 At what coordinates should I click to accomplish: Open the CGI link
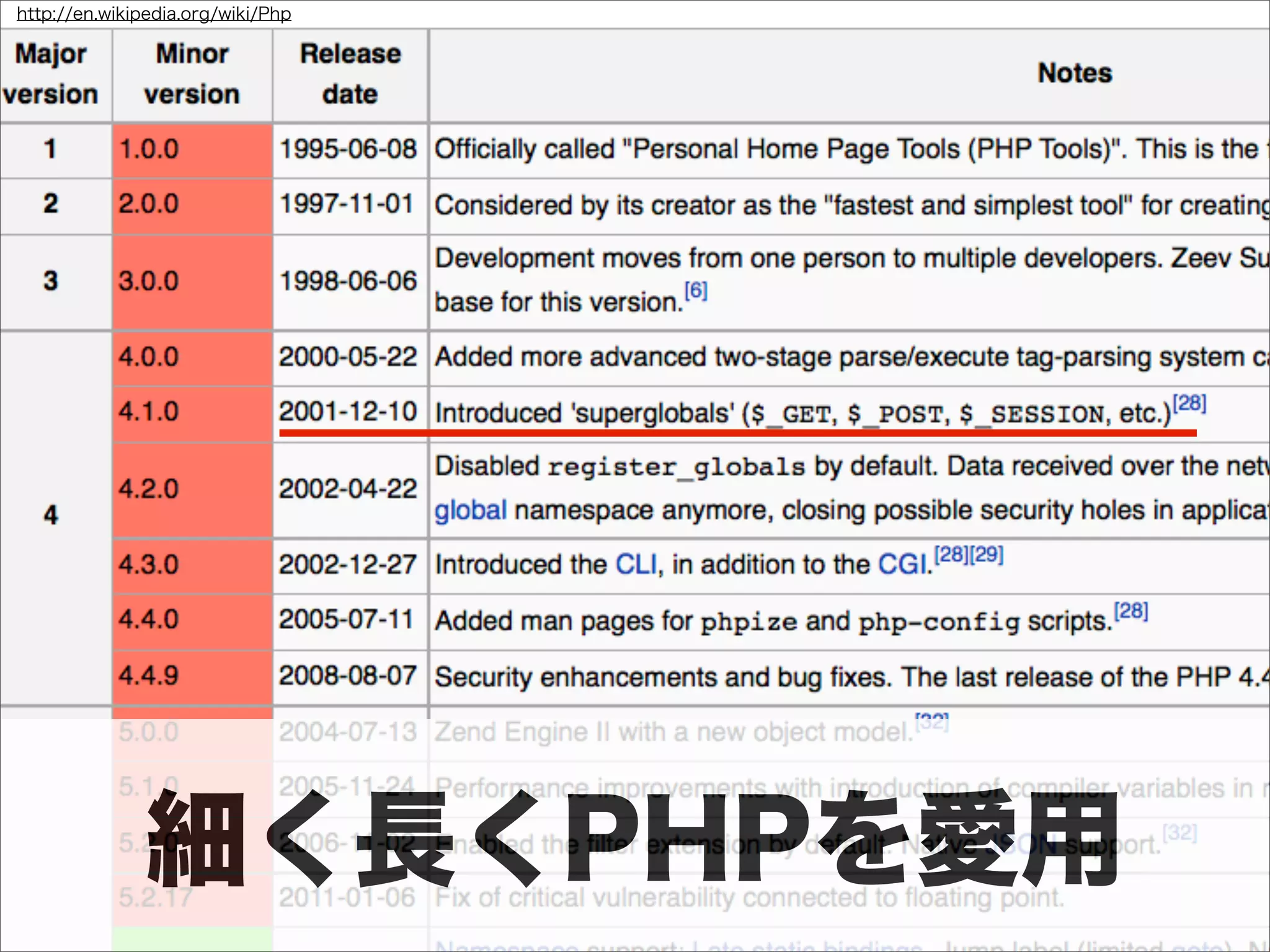[x=904, y=565]
